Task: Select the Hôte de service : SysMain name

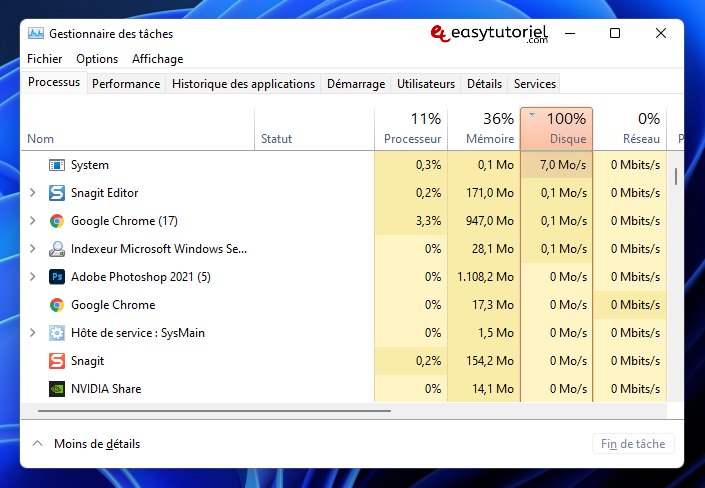Action: (138, 333)
